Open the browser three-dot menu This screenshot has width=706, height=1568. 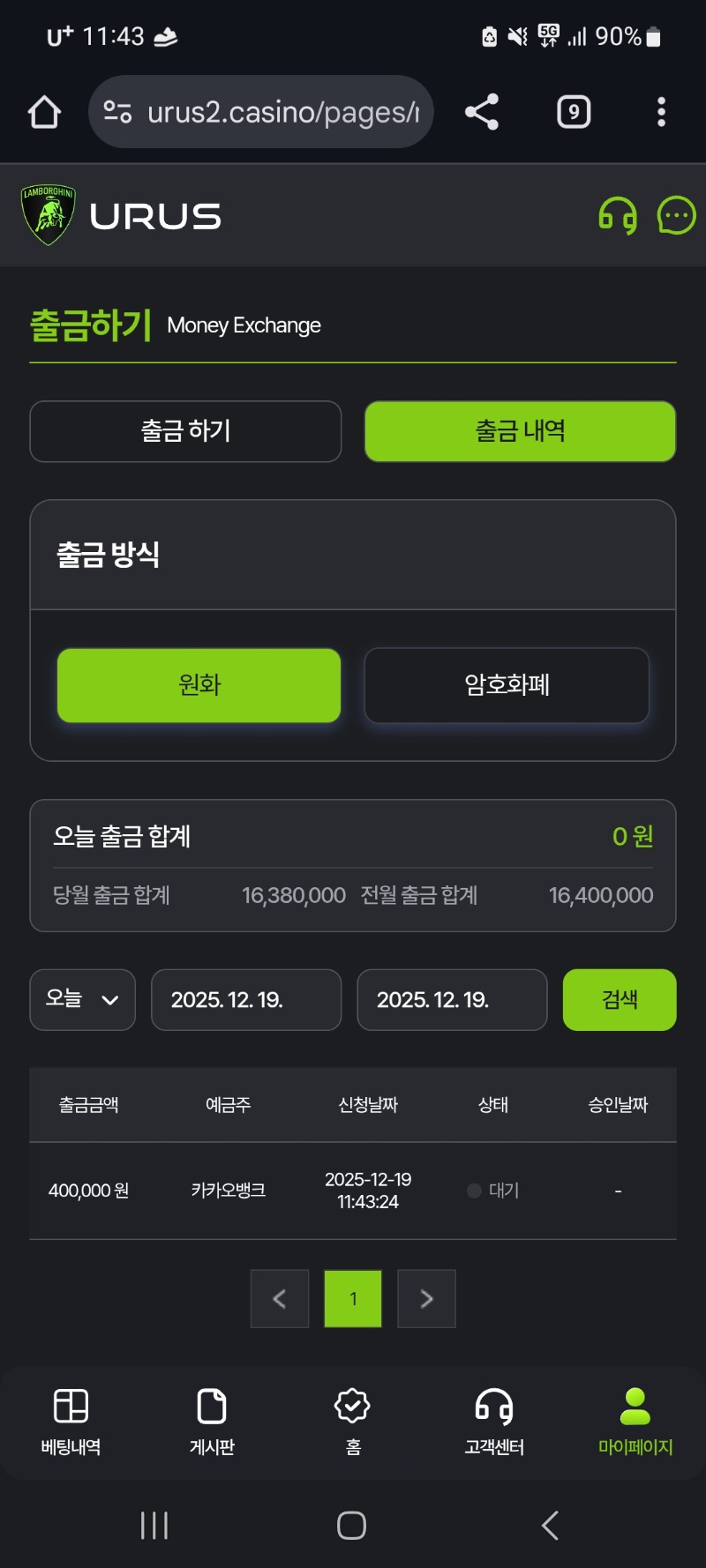[661, 112]
